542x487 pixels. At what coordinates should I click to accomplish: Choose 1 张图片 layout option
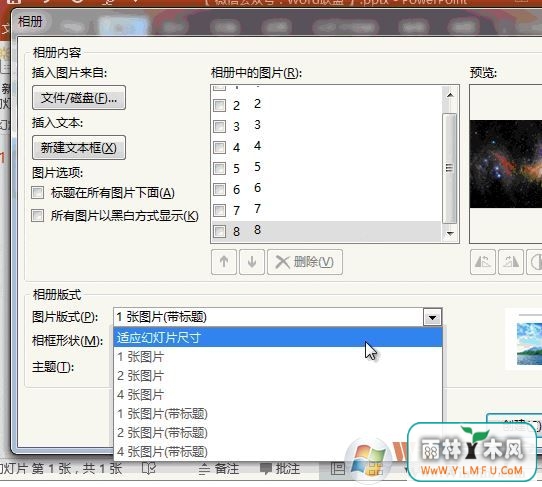coord(278,357)
